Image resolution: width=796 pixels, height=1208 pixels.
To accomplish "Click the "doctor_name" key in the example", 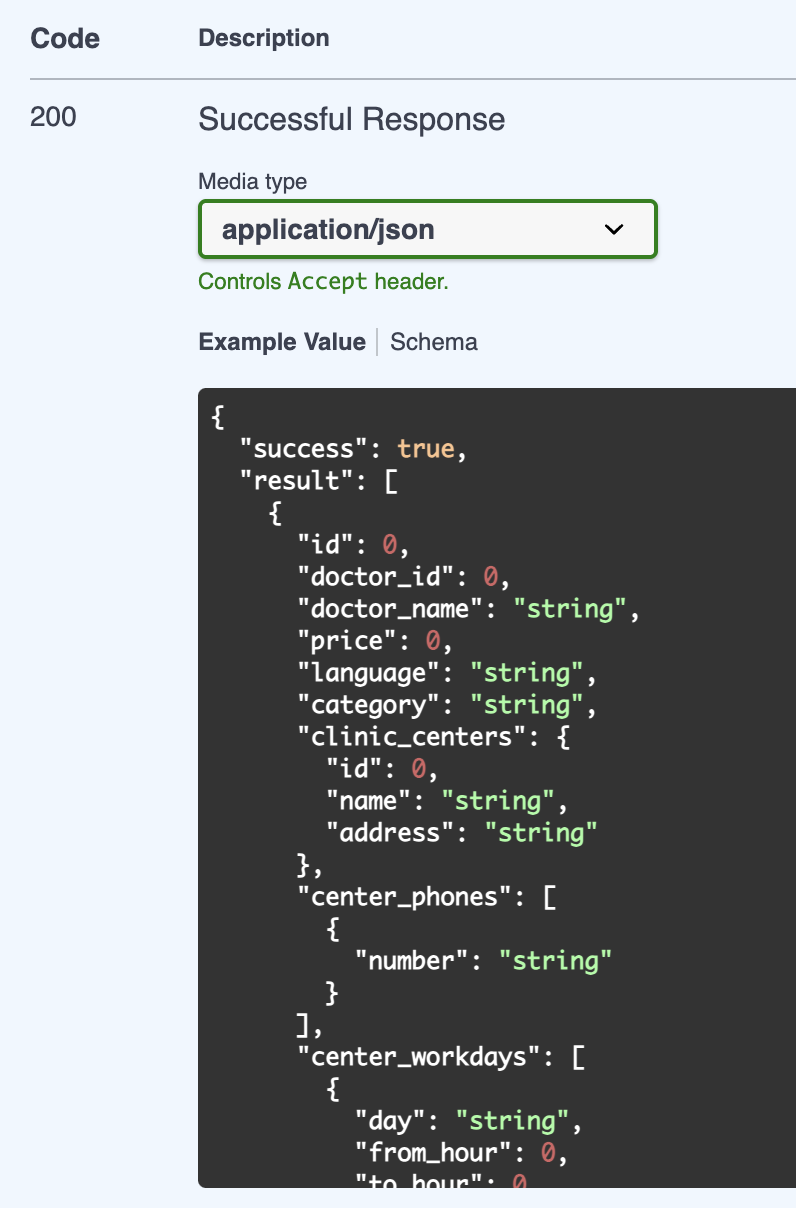I will 397,609.
